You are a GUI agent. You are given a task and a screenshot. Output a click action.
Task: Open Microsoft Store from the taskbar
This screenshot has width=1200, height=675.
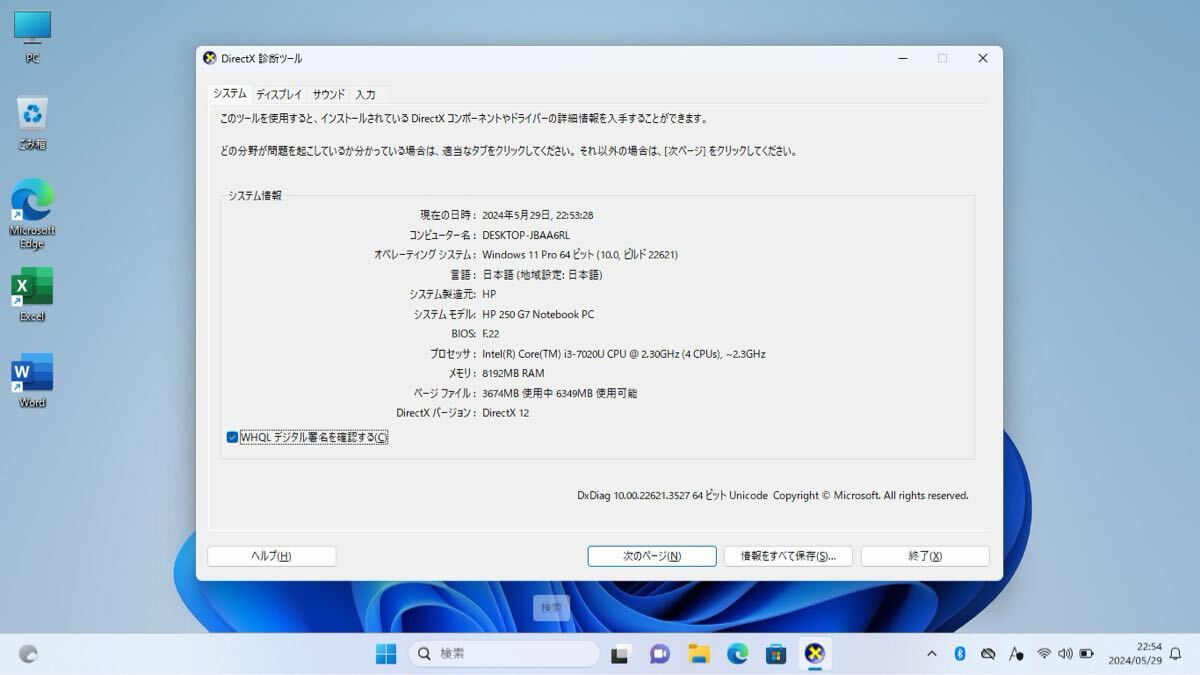coord(777,654)
